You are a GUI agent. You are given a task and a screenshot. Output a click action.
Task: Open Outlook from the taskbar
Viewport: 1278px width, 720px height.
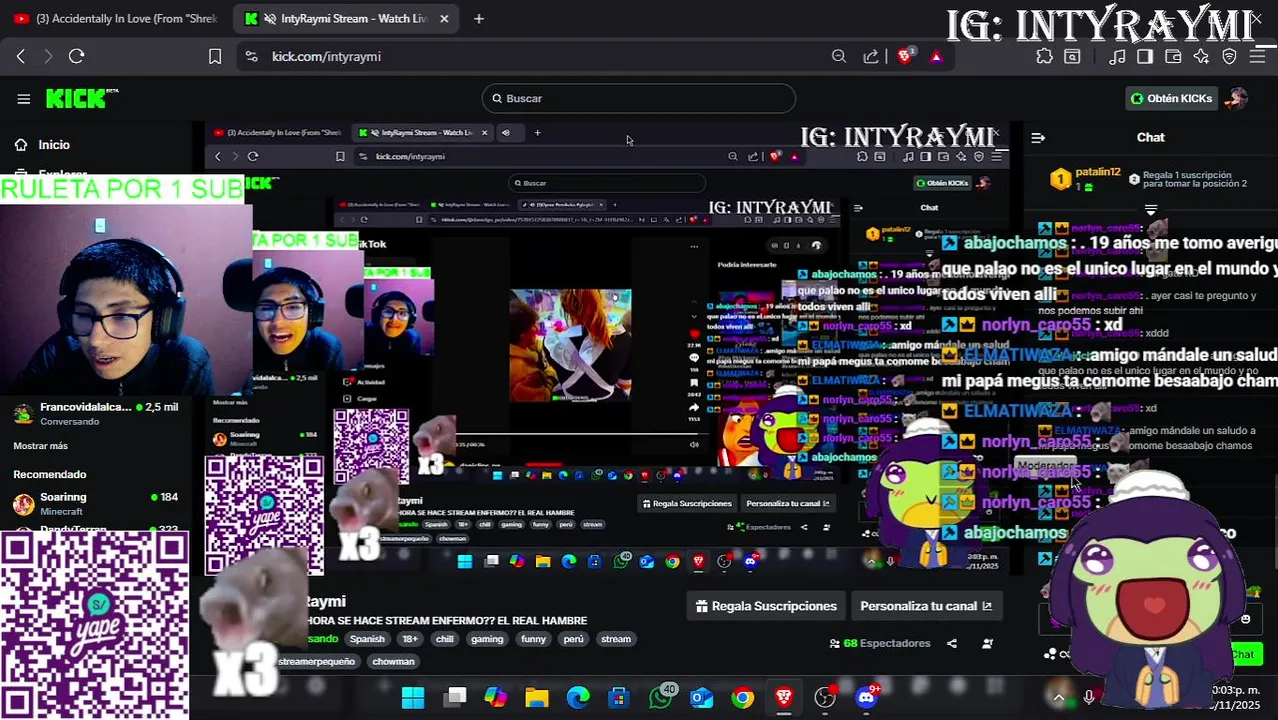(x=702, y=697)
